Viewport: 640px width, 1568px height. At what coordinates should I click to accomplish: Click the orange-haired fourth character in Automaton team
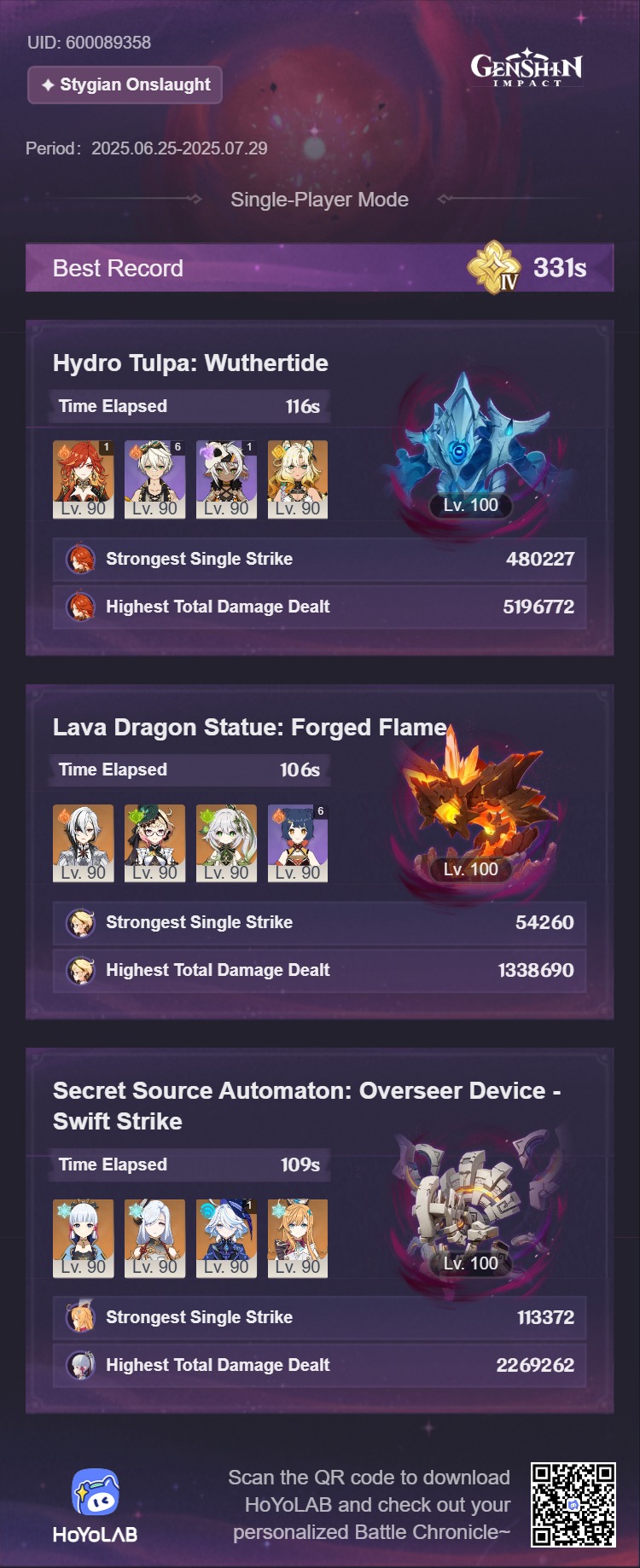pyautogui.click(x=298, y=1238)
